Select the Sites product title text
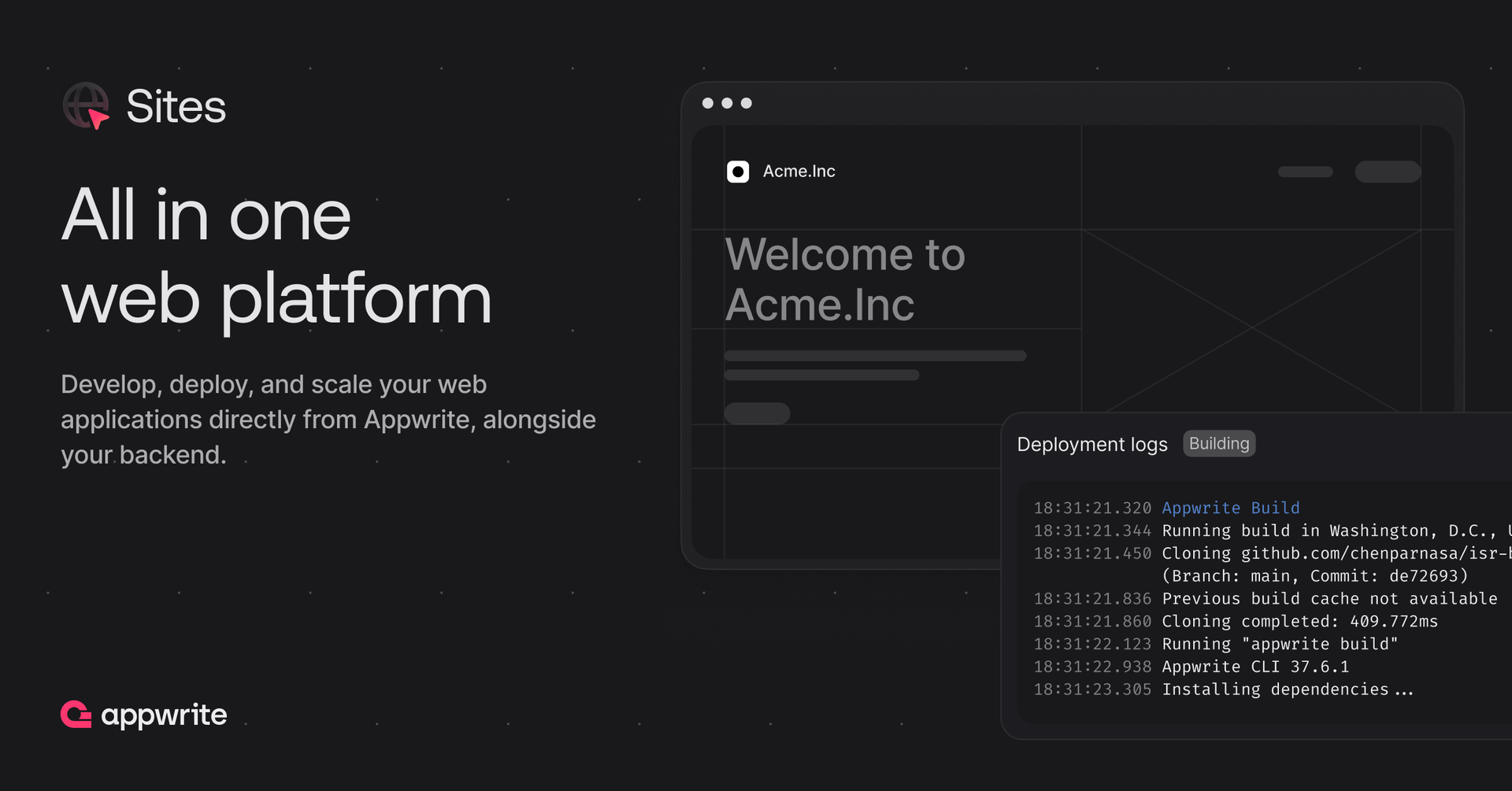Image resolution: width=1512 pixels, height=791 pixels. [176, 106]
